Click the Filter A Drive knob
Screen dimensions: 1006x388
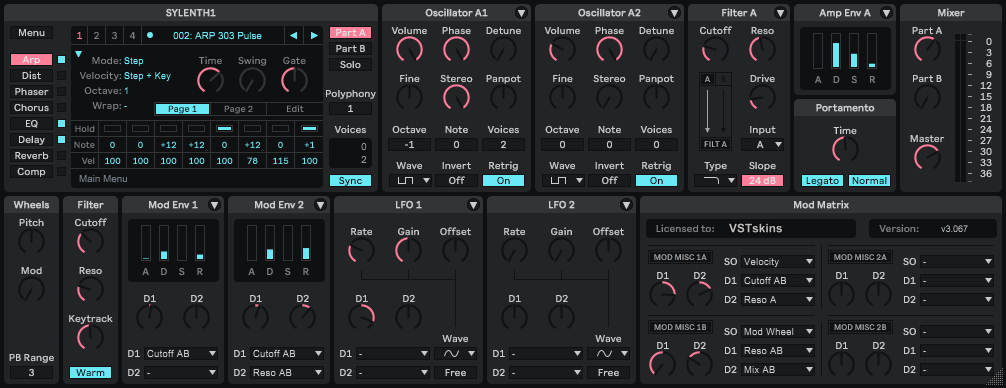[762, 97]
